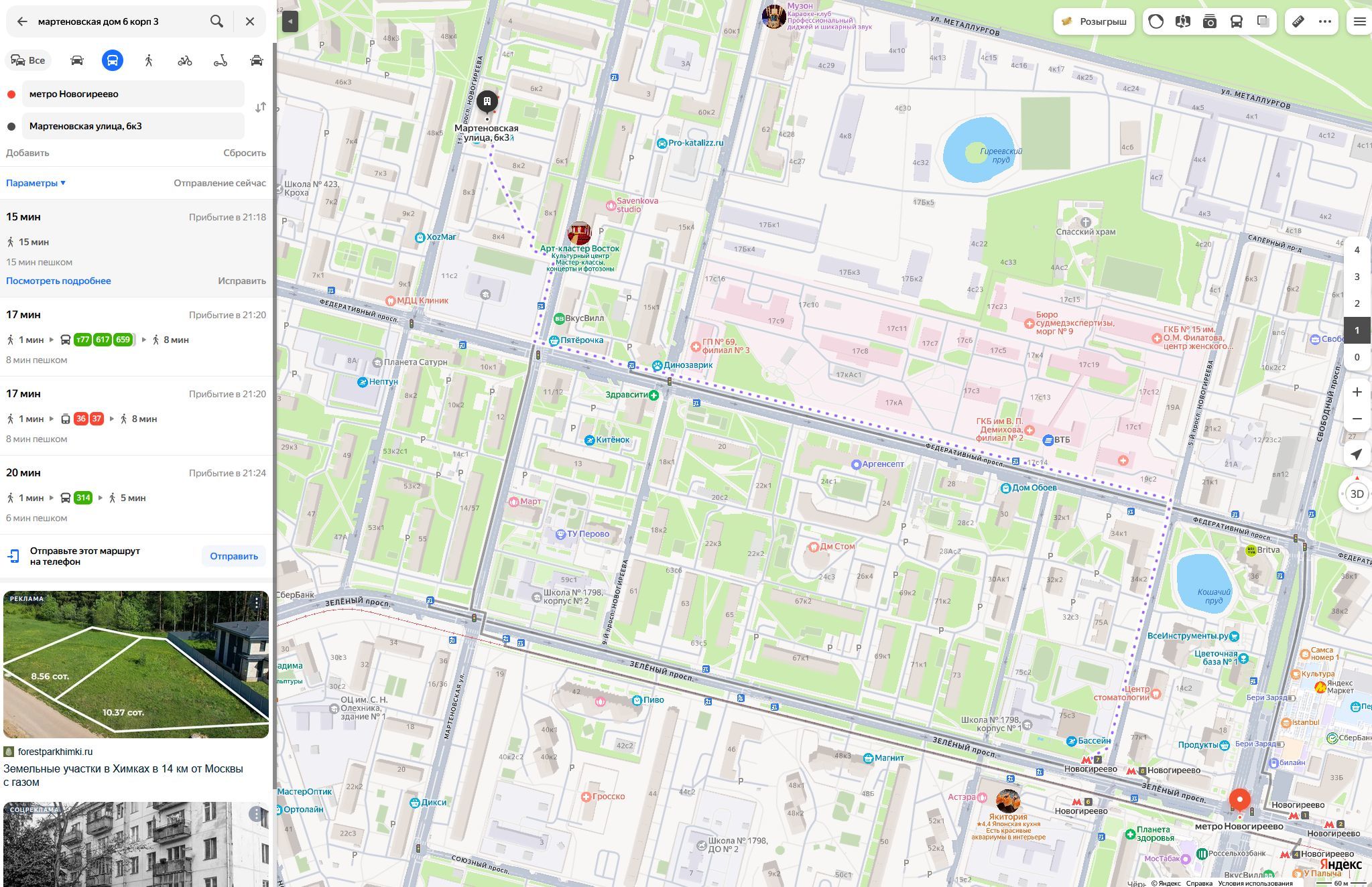
Task: Swap route start and end points
Action: [261, 107]
